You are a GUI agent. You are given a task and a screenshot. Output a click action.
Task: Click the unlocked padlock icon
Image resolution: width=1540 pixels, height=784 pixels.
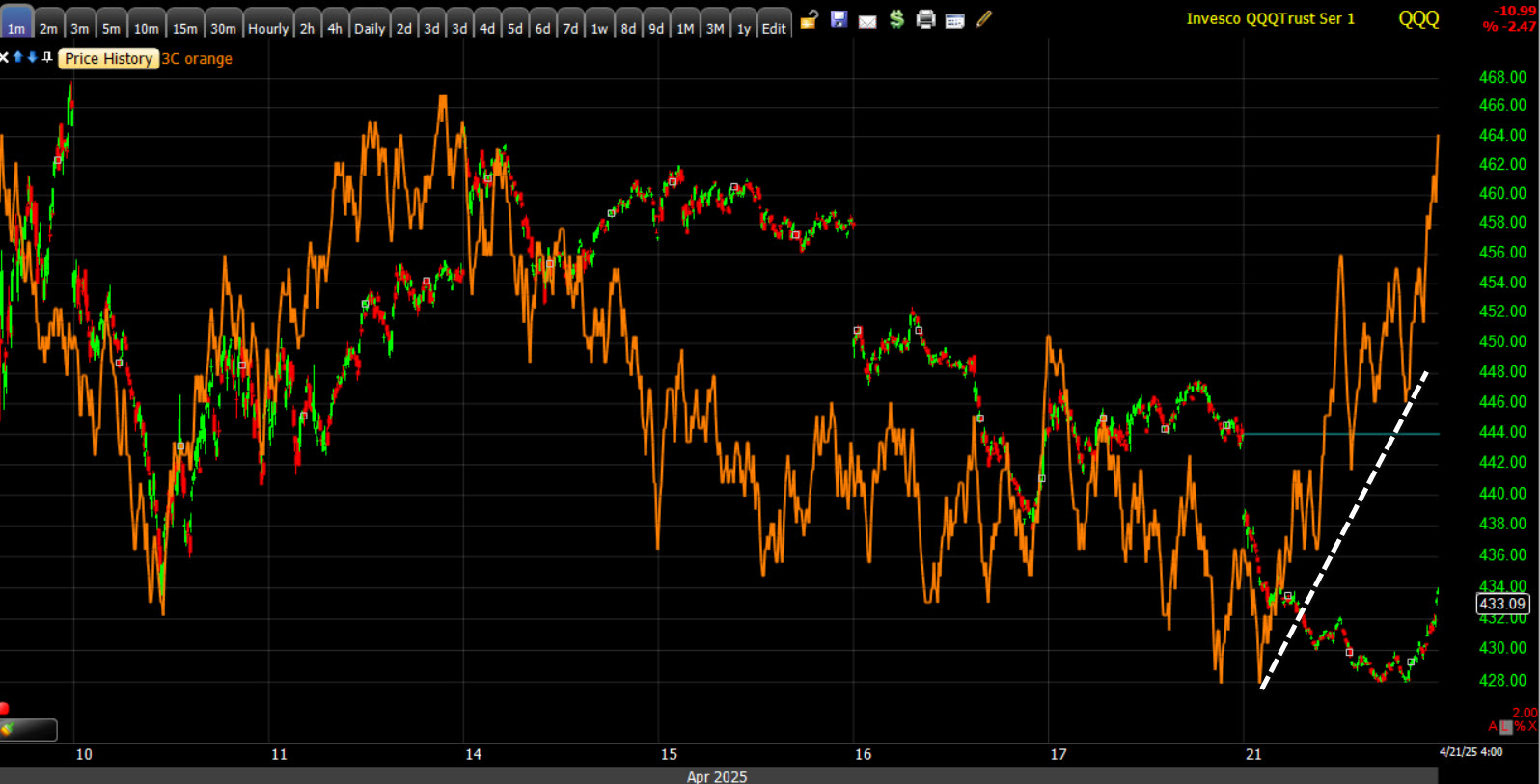[x=809, y=19]
